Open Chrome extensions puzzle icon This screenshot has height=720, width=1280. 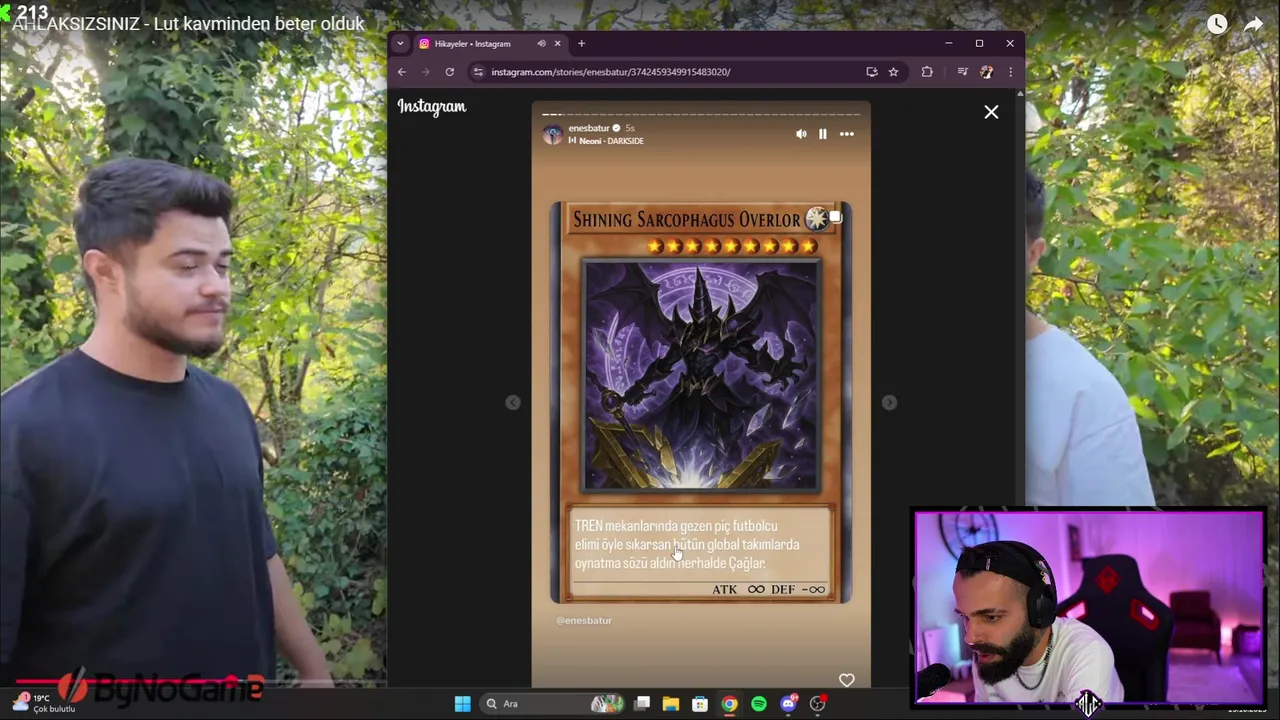(927, 72)
